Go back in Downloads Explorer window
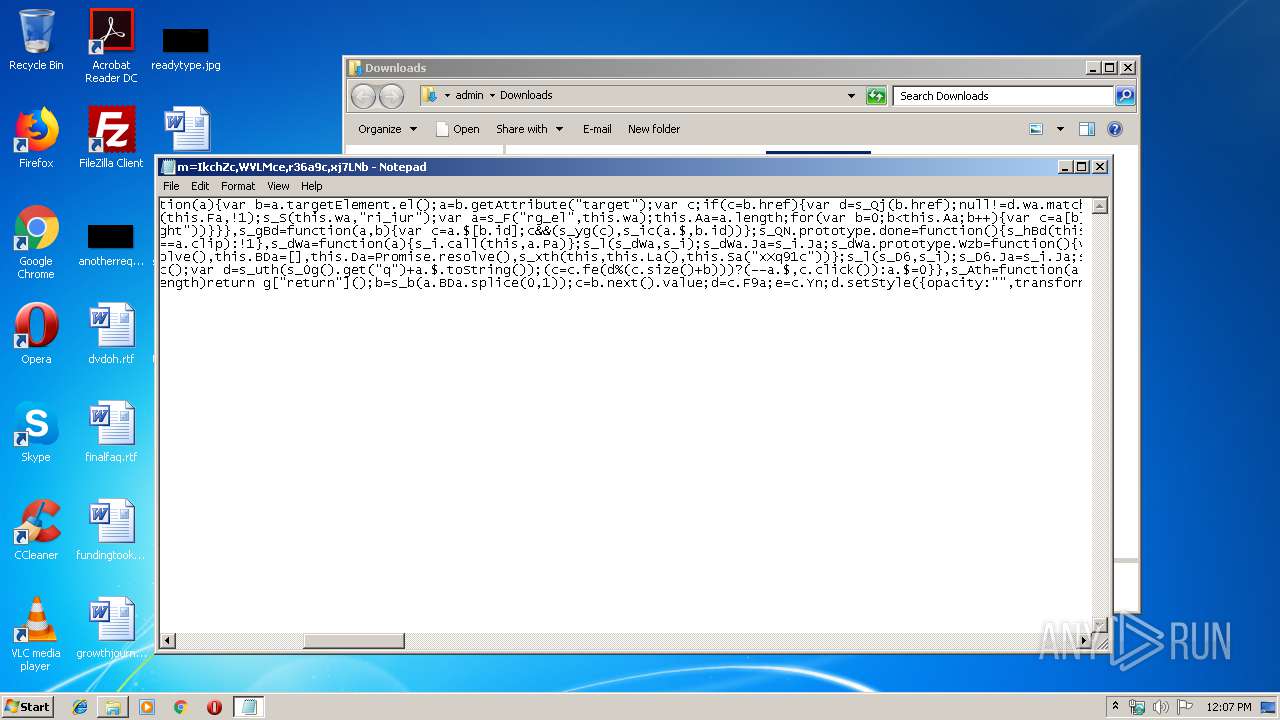The image size is (1280, 720). [x=363, y=96]
